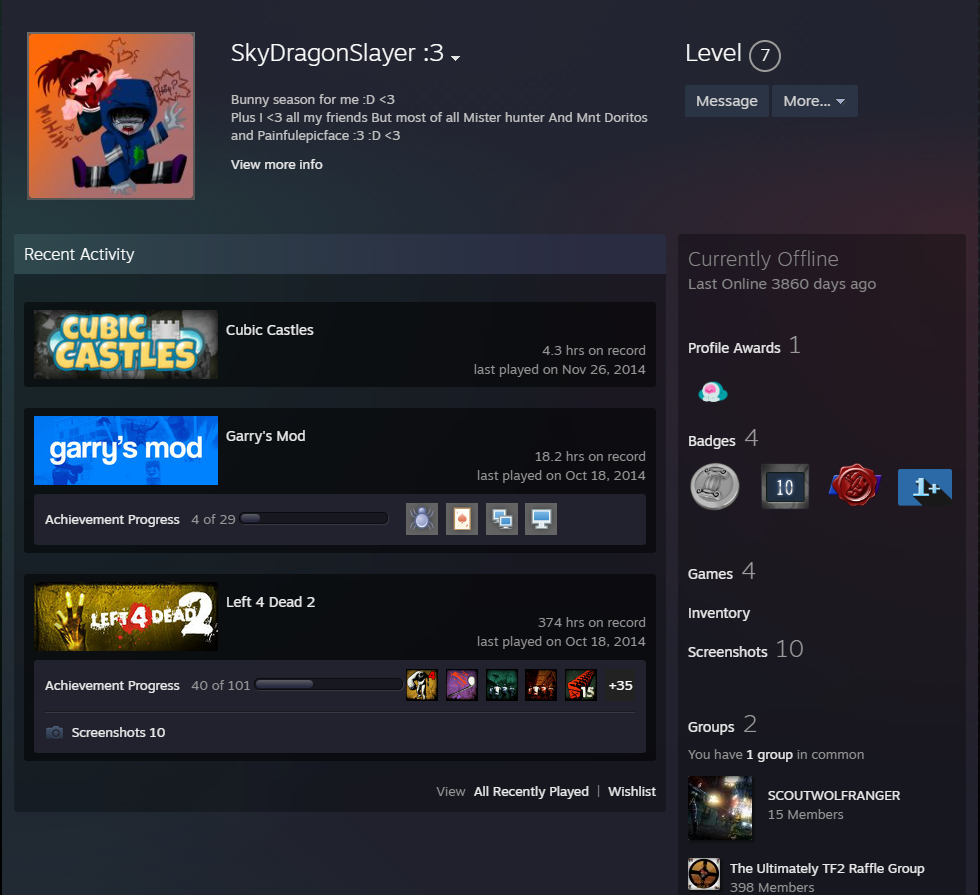Click the 1 group in common link

[769, 754]
